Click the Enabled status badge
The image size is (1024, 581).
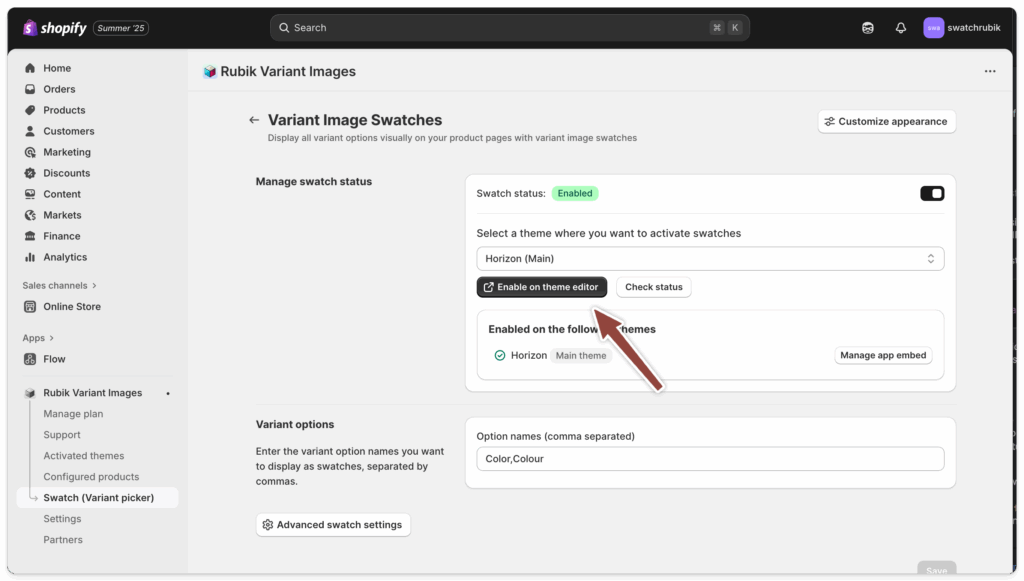[575, 193]
